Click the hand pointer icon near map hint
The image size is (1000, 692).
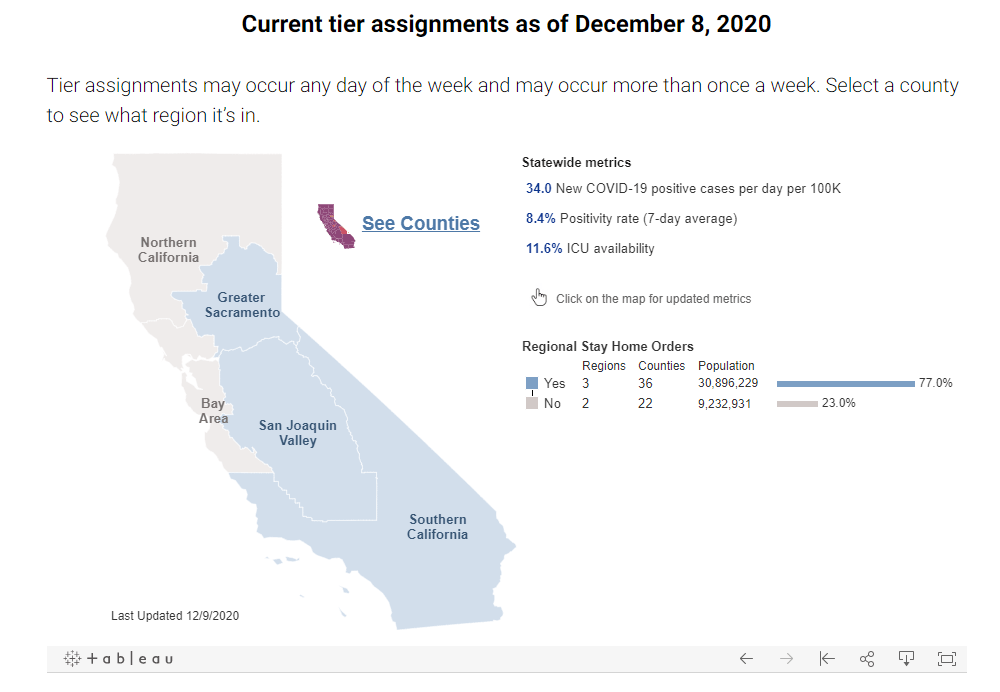coord(540,297)
